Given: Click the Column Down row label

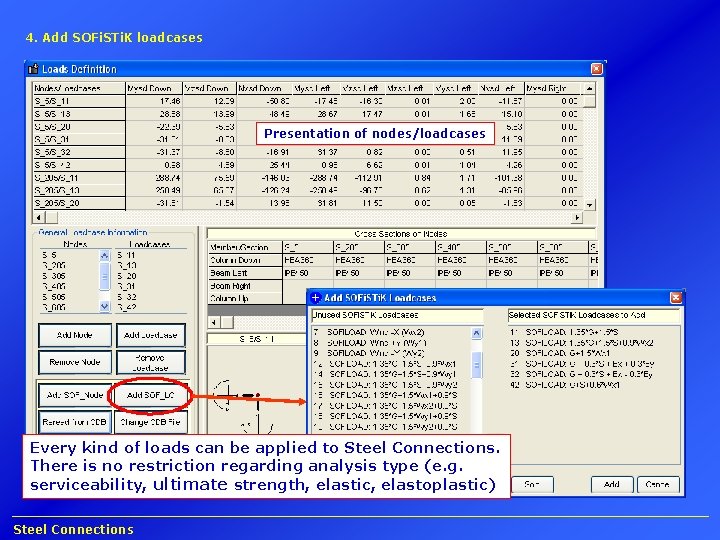Looking at the screenshot, I should click(244, 260).
